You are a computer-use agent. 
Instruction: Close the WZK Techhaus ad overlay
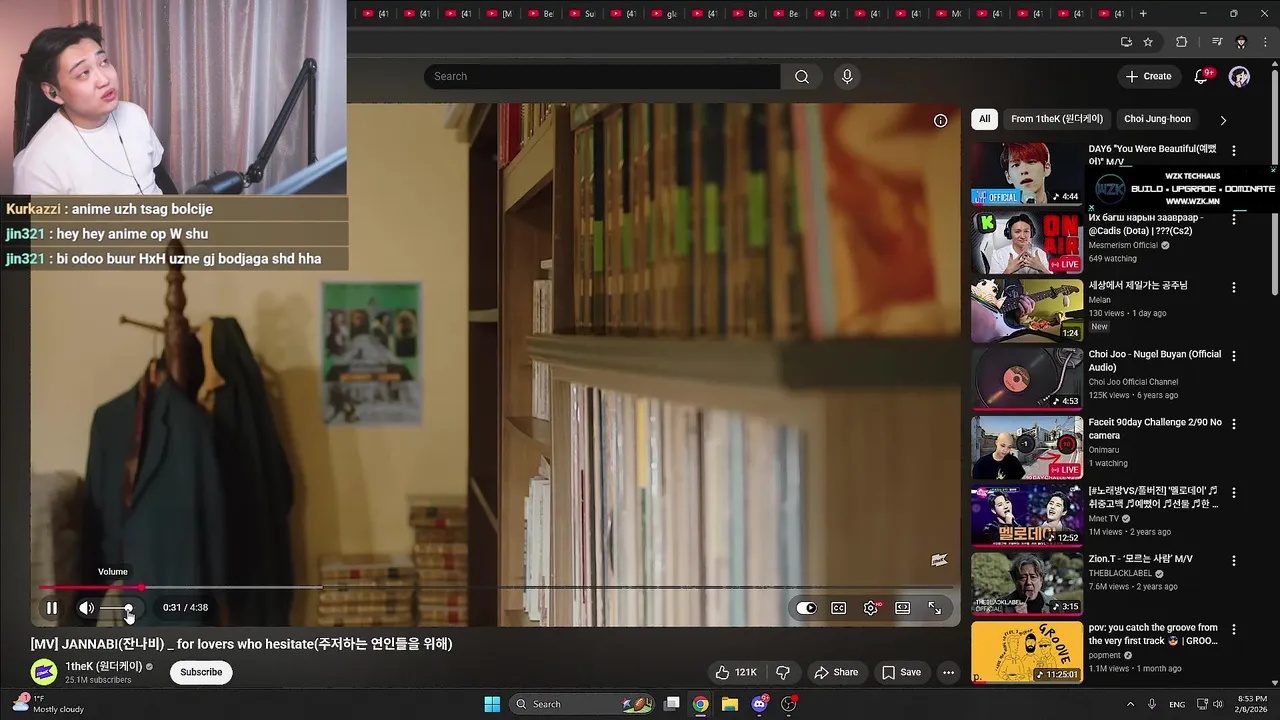(x=1273, y=170)
